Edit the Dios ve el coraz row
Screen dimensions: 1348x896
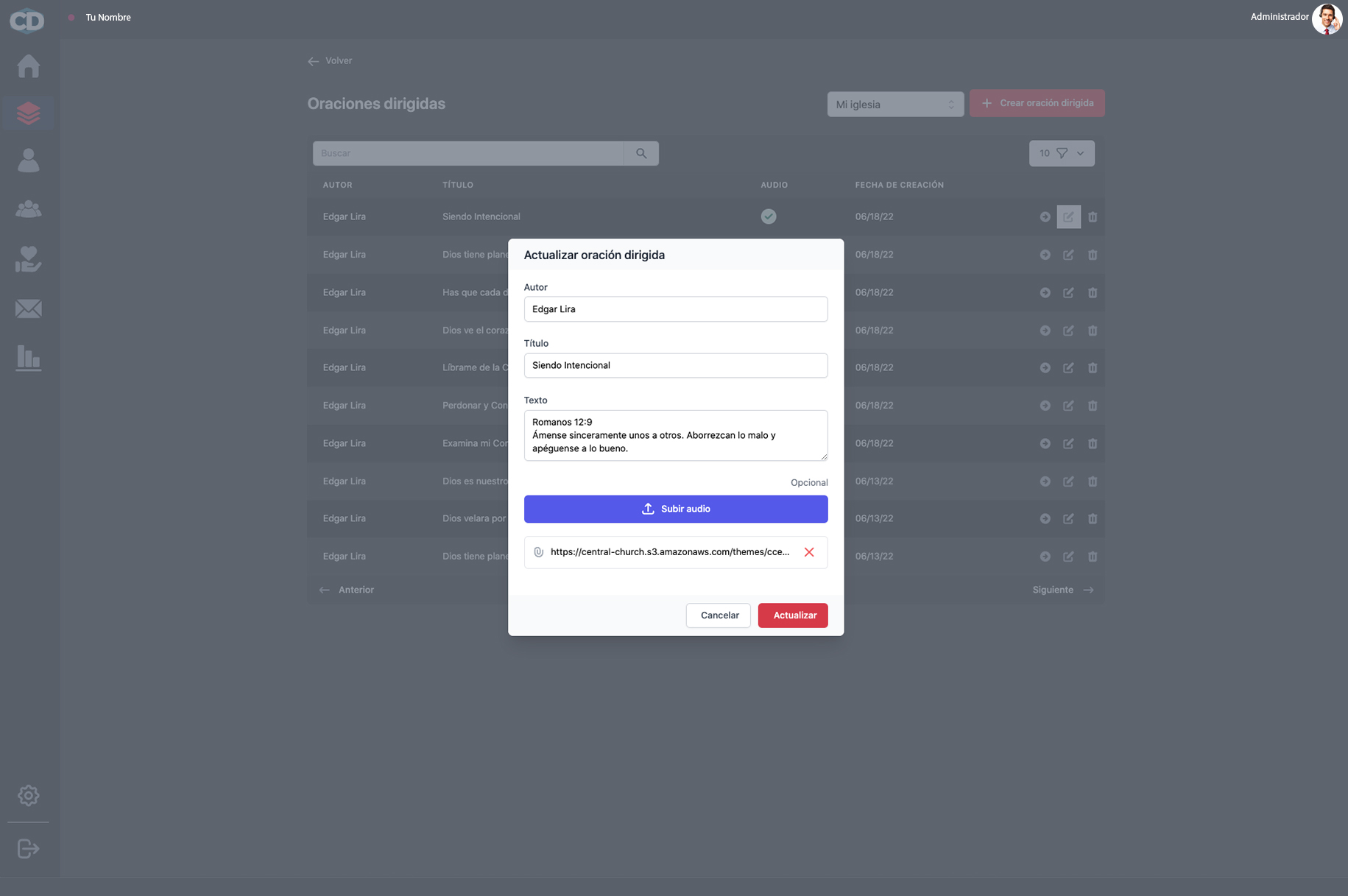[1068, 331]
